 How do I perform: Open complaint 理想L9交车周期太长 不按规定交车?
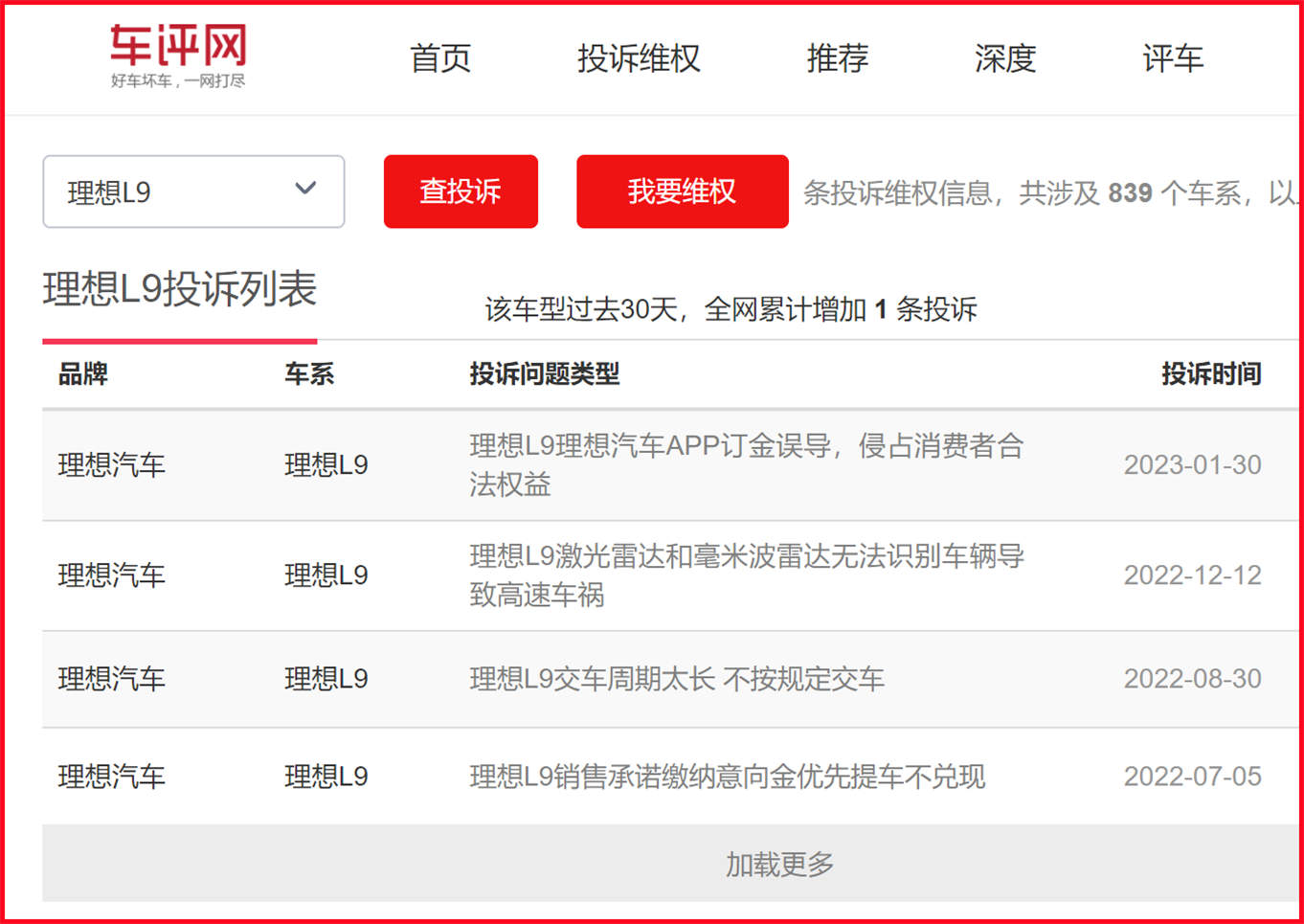click(x=677, y=680)
